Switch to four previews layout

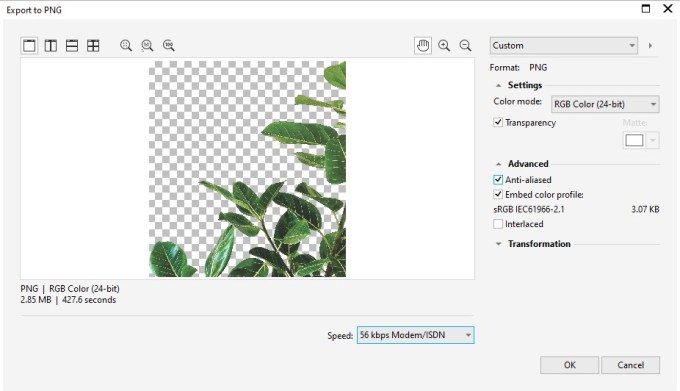(x=93, y=46)
